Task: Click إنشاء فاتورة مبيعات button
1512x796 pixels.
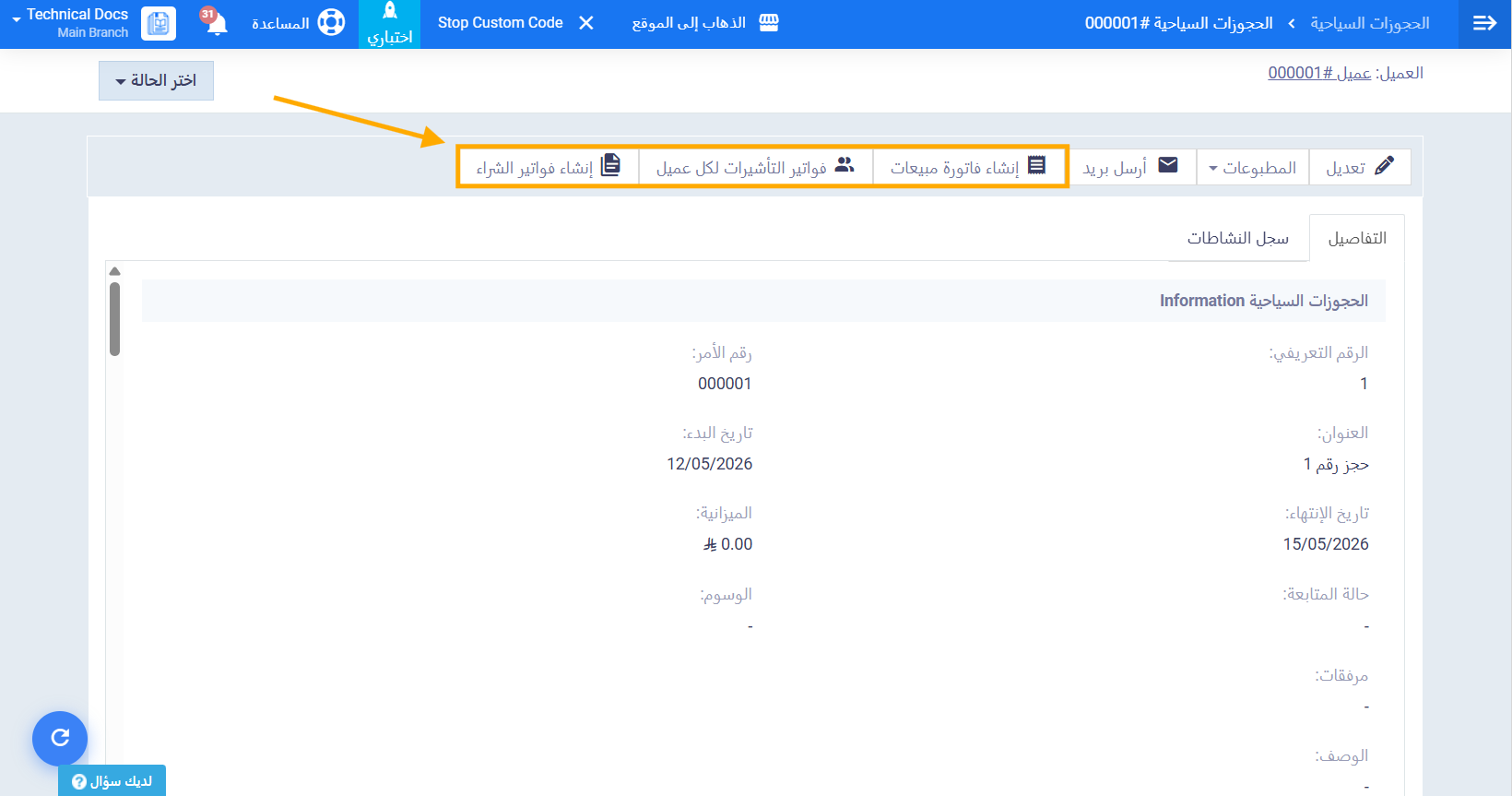Action: 969,167
